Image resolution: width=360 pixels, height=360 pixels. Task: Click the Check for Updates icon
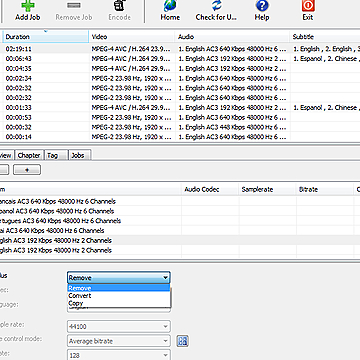[x=216, y=6]
